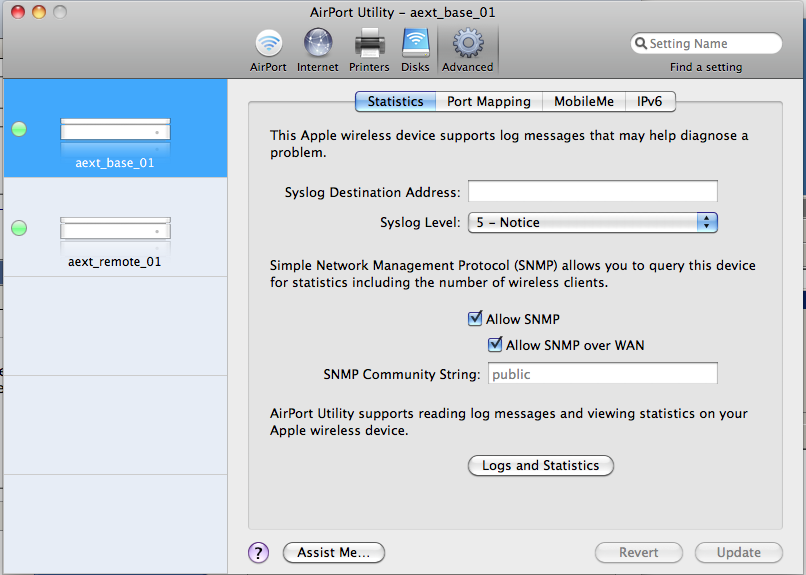This screenshot has width=806, height=575.
Task: Click the Assist Me button
Action: pyautogui.click(x=334, y=552)
